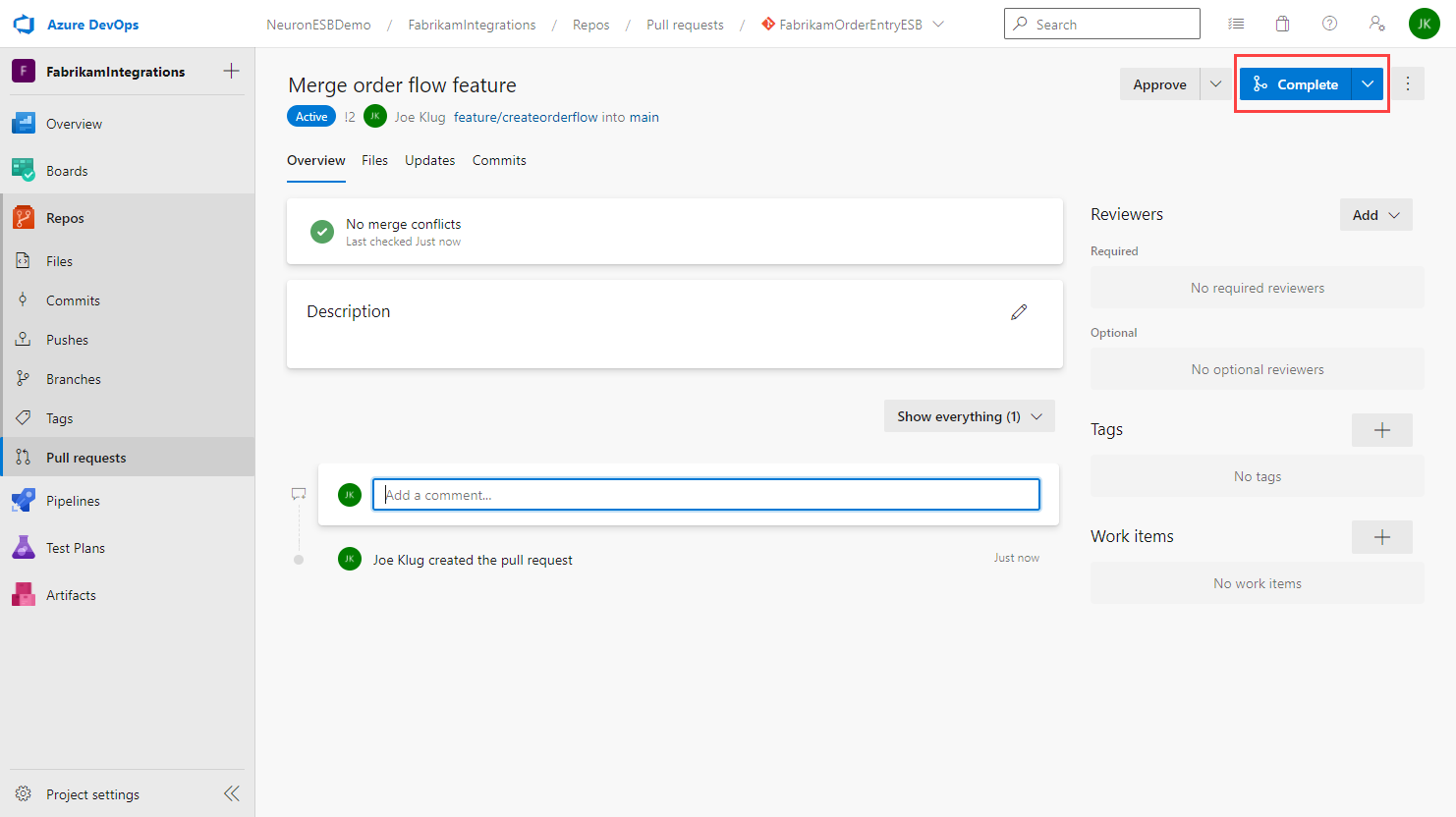This screenshot has width=1456, height=817.
Task: Click the Active status badge
Action: [x=311, y=117]
